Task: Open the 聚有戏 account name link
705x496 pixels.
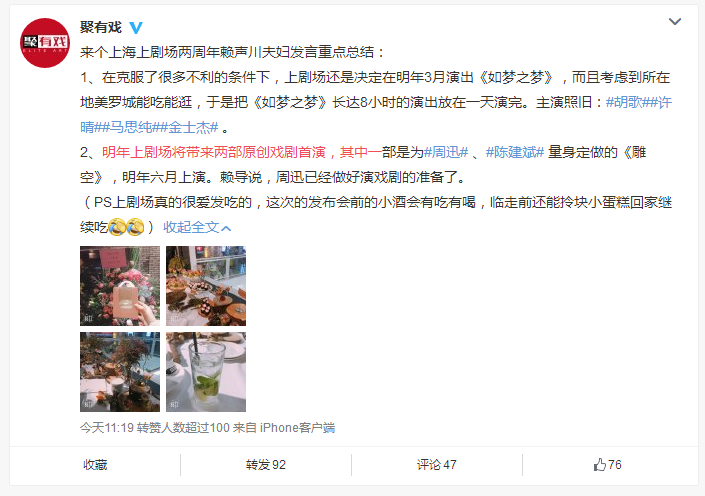Action: (x=101, y=27)
